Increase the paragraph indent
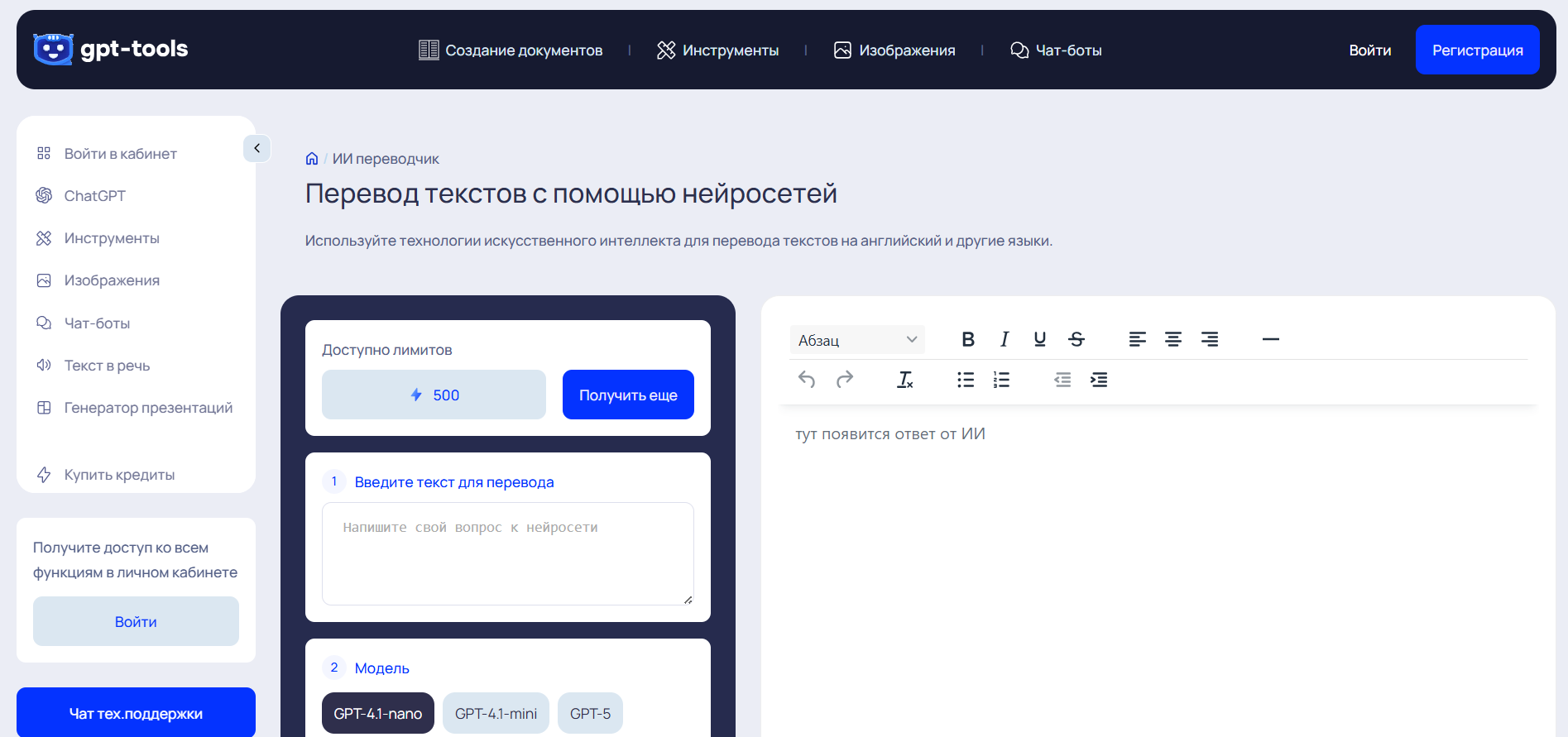The width and height of the screenshot is (1568, 737). (1099, 380)
